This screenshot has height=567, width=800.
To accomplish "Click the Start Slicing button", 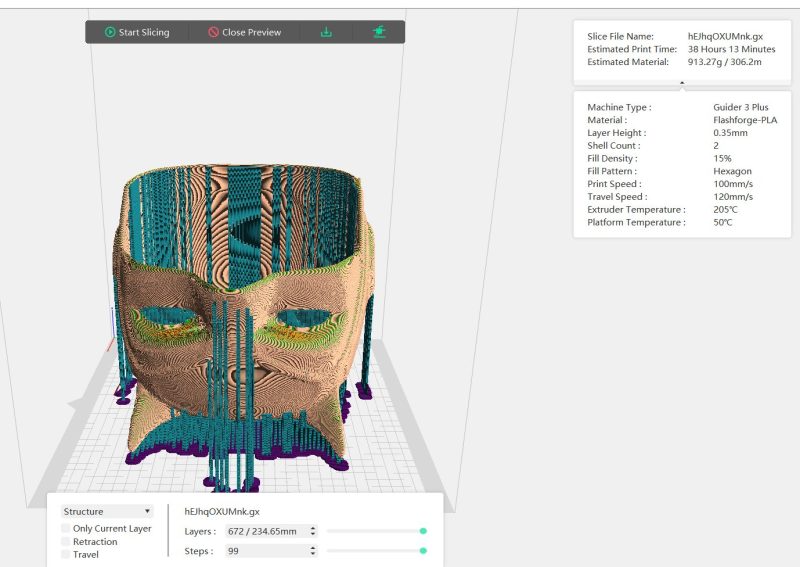I will click(137, 32).
